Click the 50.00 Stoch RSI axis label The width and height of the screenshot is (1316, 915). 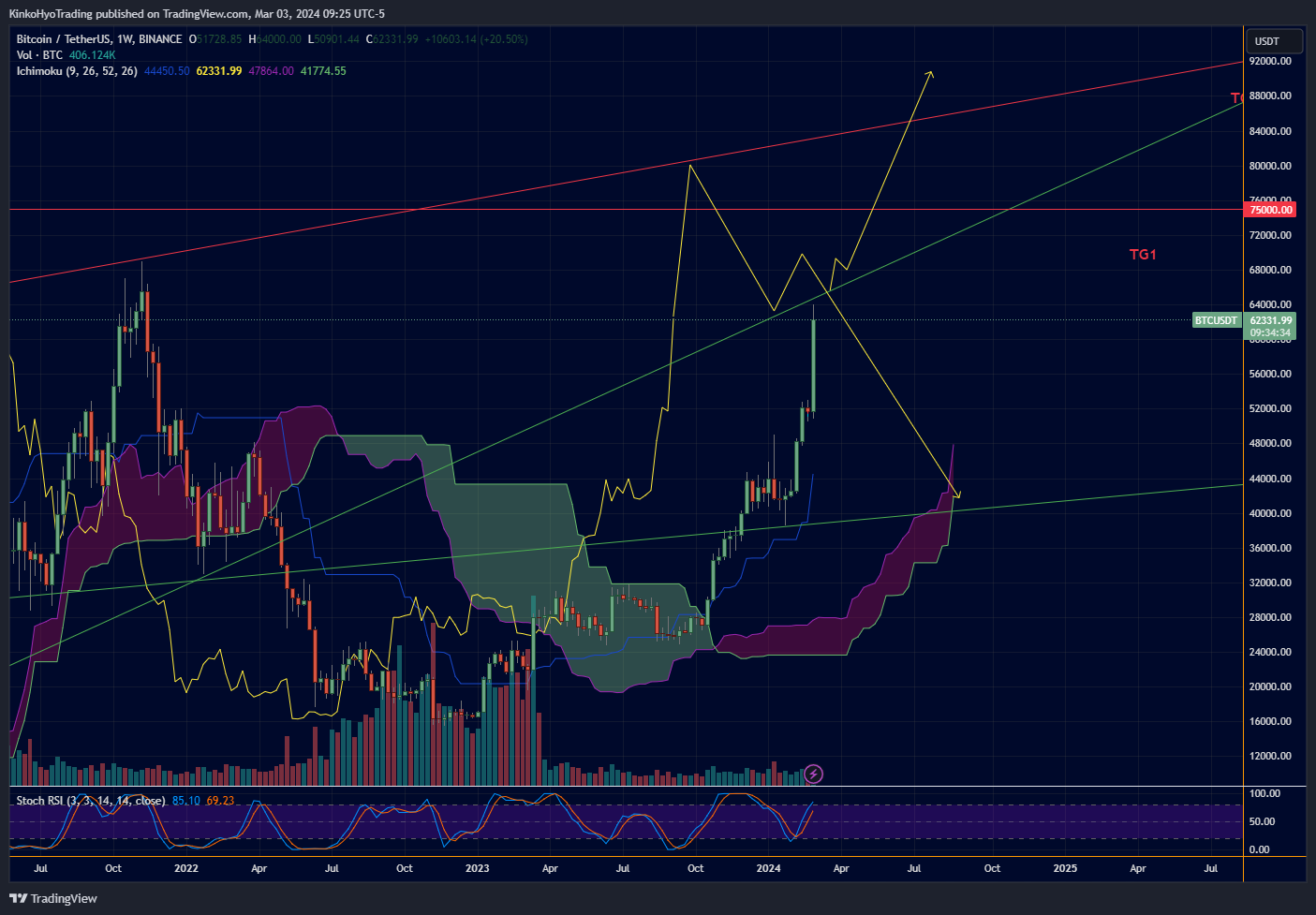tap(1263, 821)
